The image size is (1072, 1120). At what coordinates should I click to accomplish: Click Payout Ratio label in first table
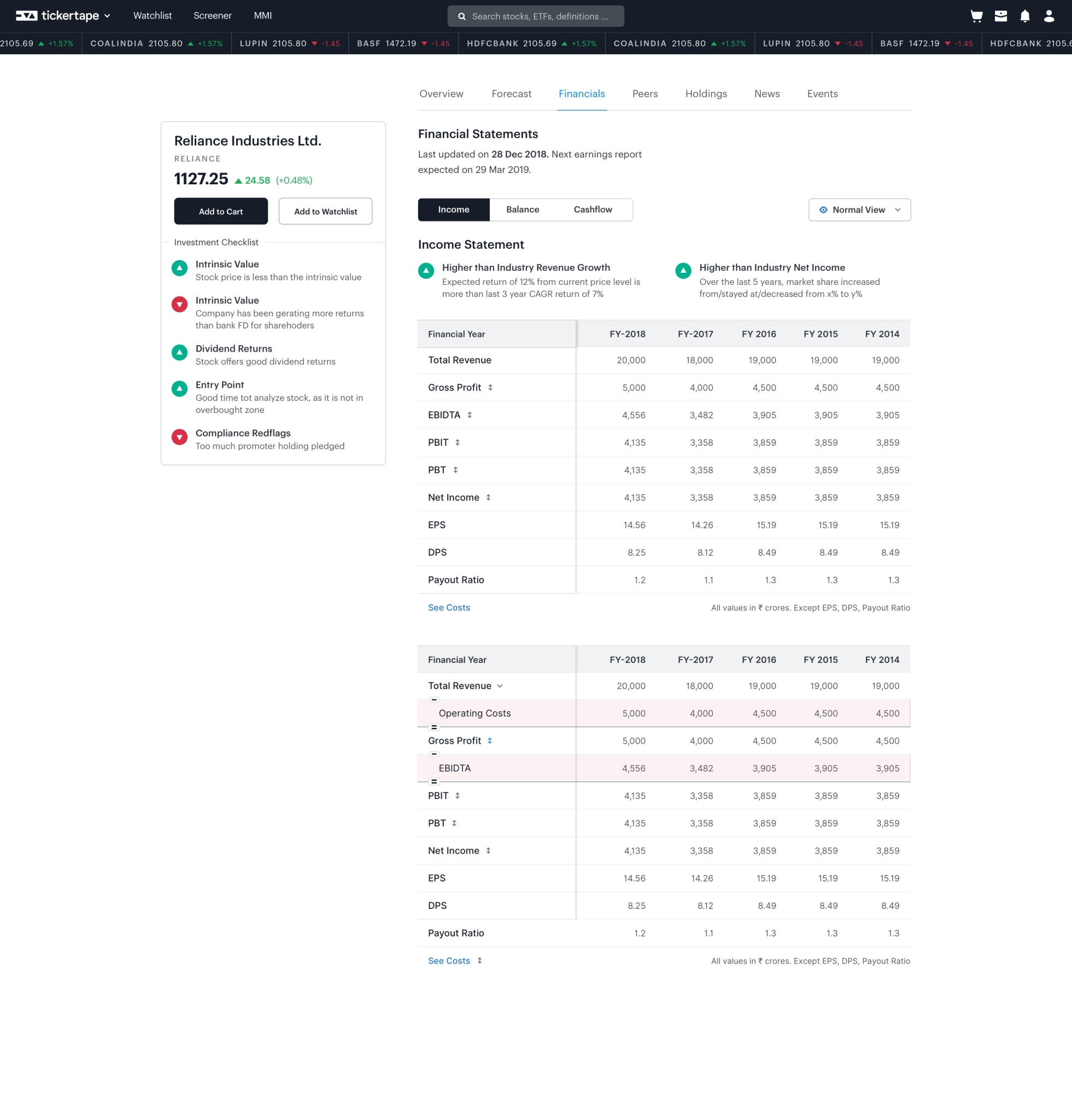pyautogui.click(x=456, y=580)
